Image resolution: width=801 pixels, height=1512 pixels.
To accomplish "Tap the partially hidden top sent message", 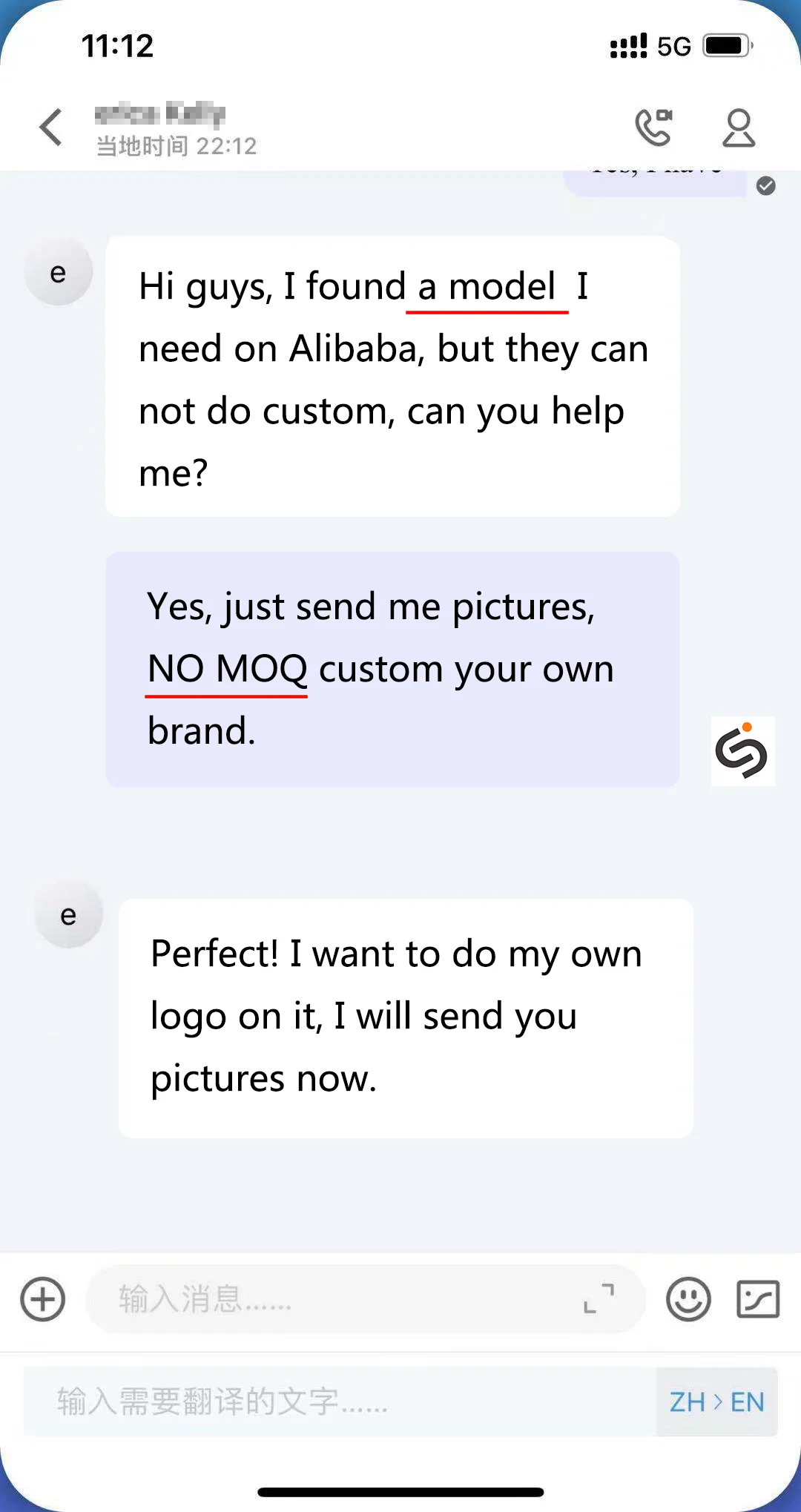I will [x=654, y=182].
